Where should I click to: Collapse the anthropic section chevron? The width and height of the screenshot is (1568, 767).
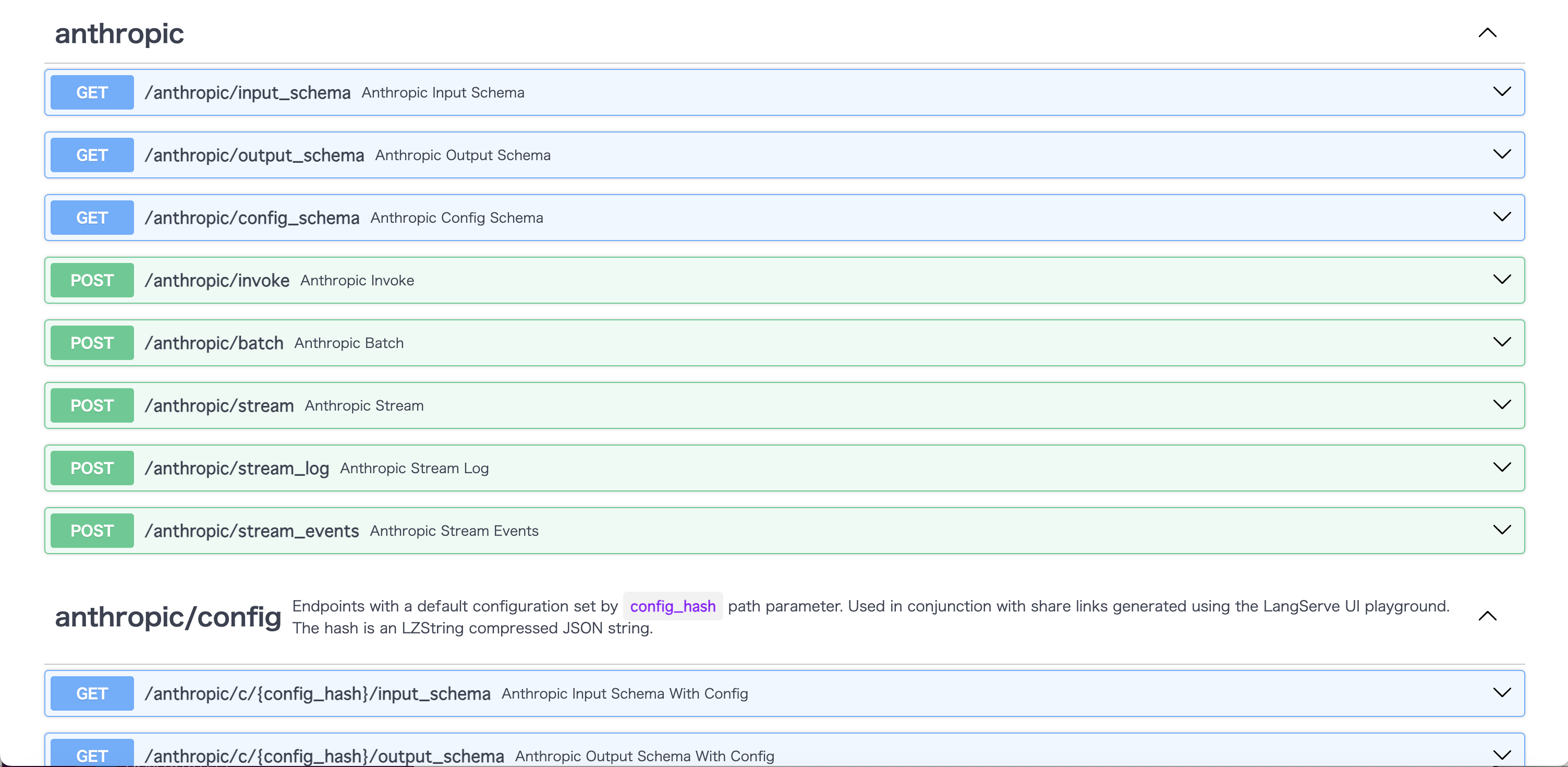point(1487,33)
